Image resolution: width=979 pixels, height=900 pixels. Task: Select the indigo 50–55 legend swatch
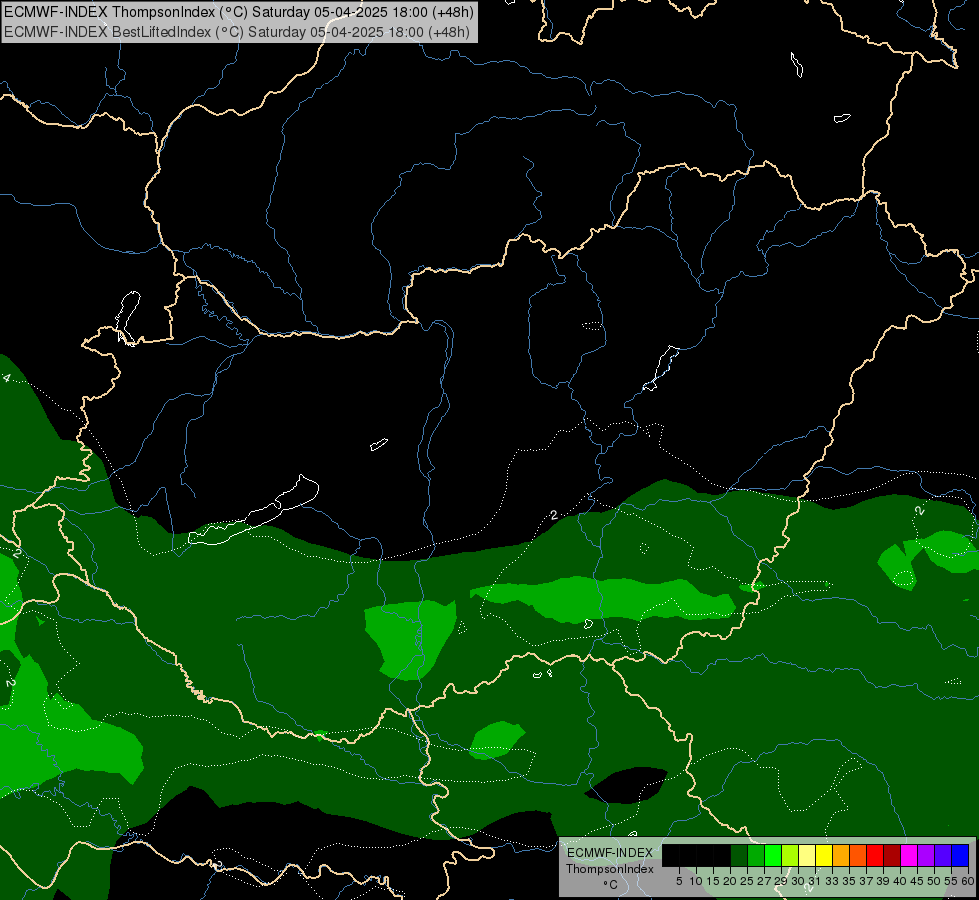point(943,855)
